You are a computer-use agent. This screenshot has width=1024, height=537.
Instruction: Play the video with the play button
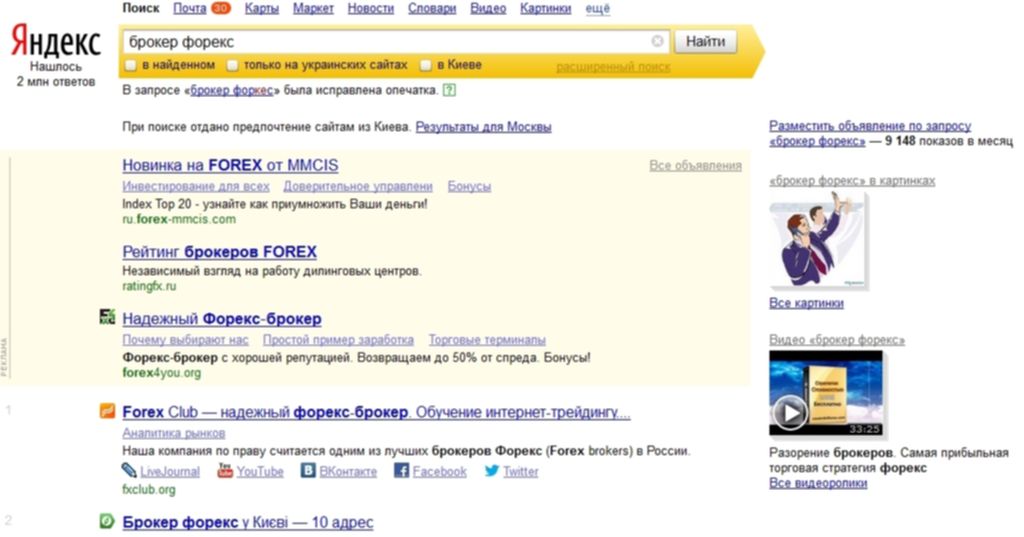point(790,412)
